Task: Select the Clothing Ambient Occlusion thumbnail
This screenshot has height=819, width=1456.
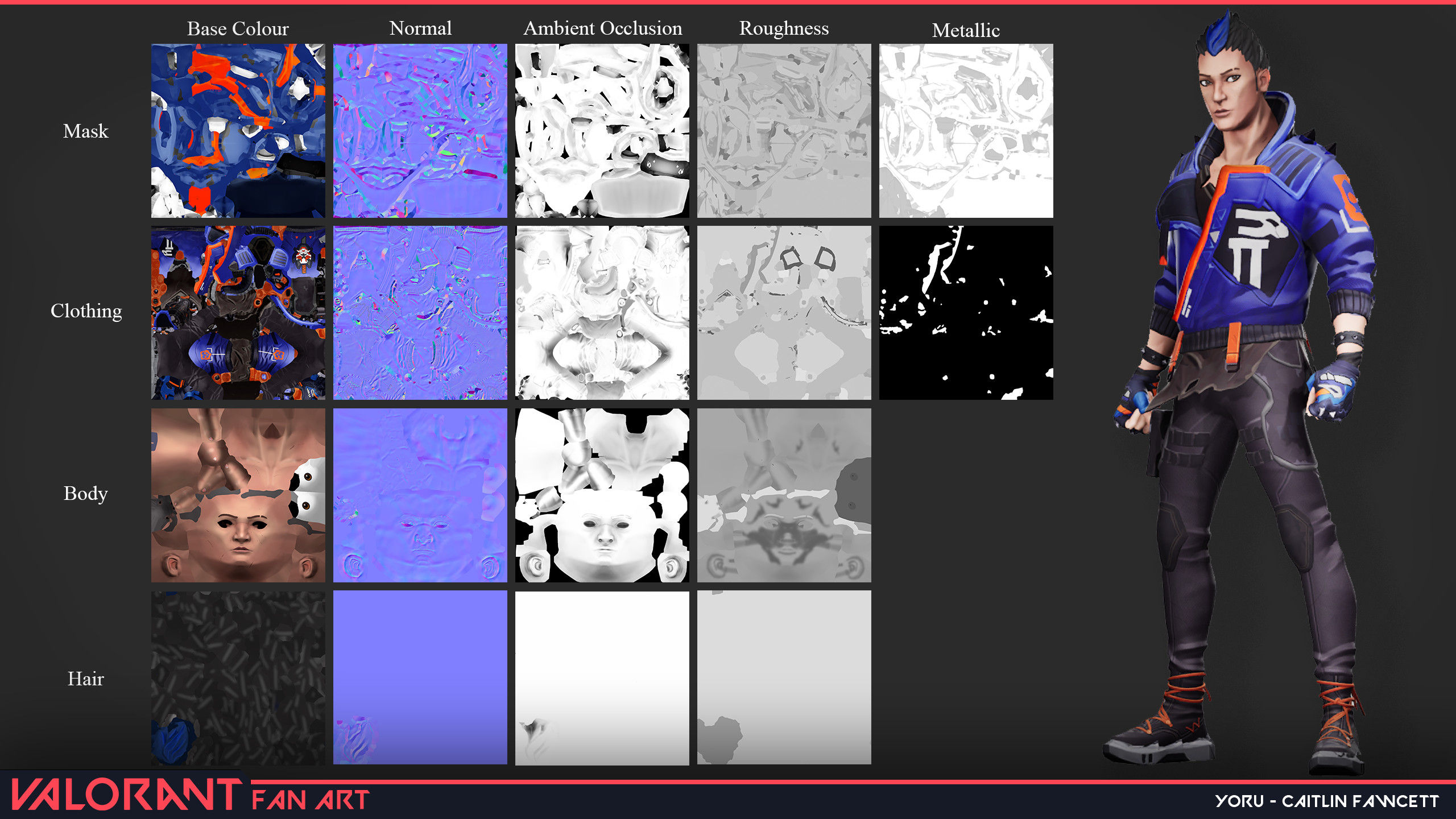Action: click(x=602, y=313)
